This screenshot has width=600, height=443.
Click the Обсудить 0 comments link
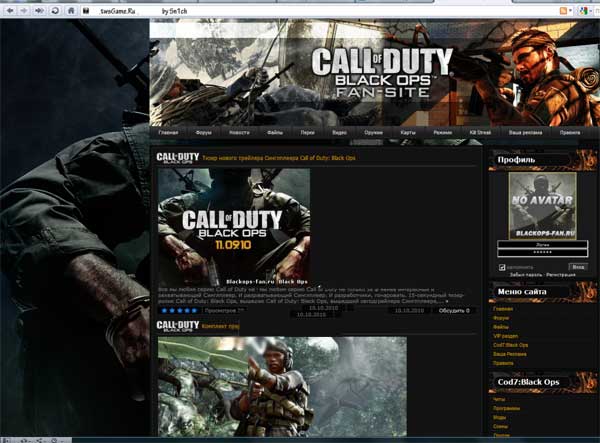(x=454, y=311)
